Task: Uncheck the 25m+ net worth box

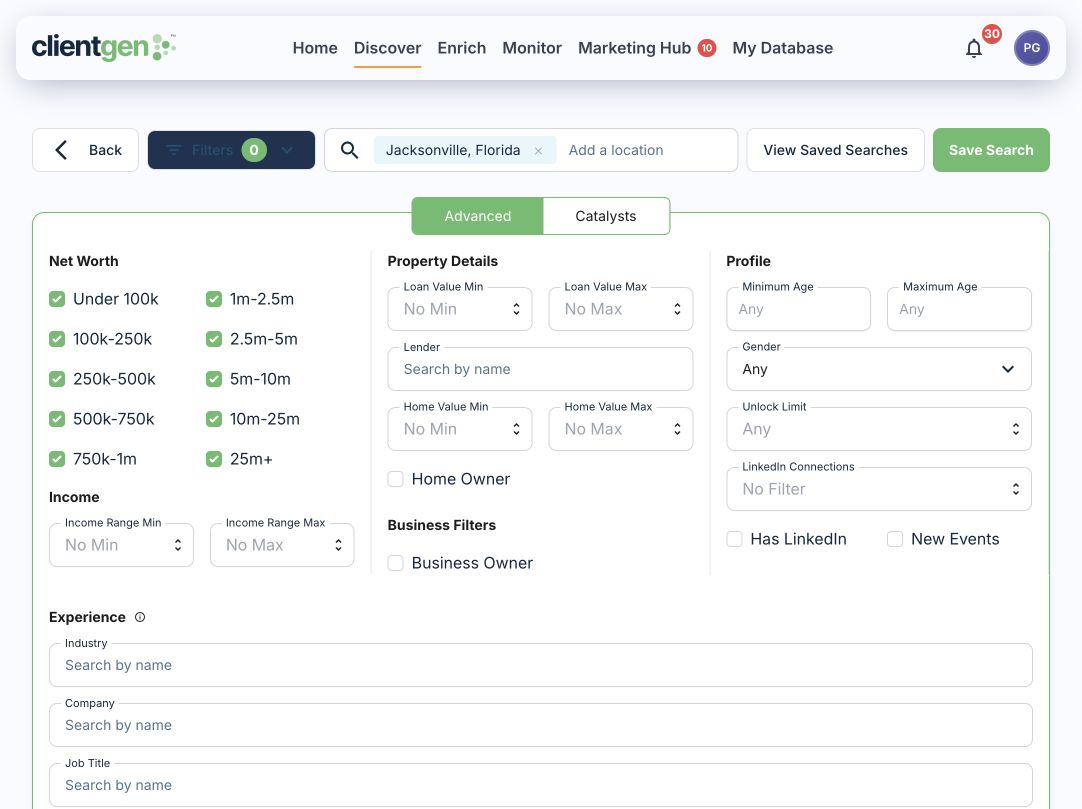Action: pos(214,459)
